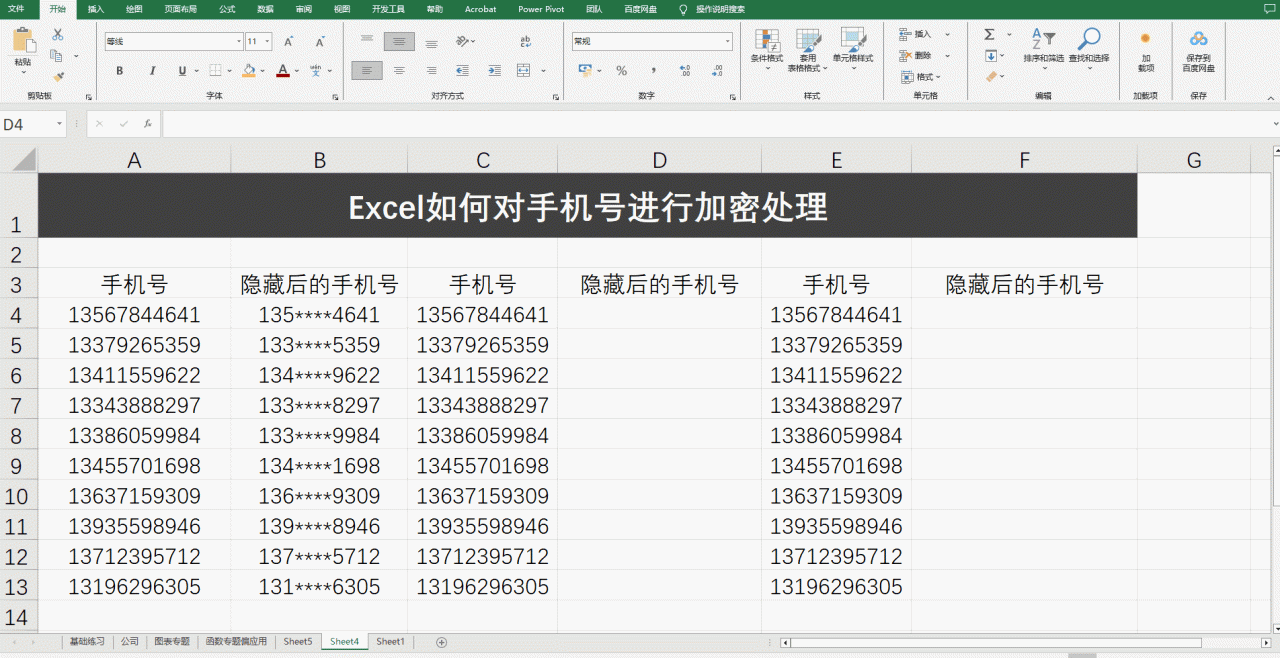This screenshot has width=1280, height=658.
Task: Open the Paste options dropdown arrow
Action: click(x=22, y=73)
